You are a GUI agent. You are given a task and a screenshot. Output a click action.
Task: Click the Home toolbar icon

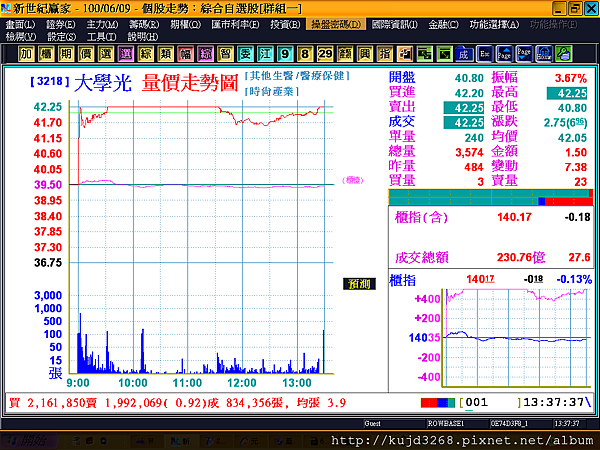(544, 54)
